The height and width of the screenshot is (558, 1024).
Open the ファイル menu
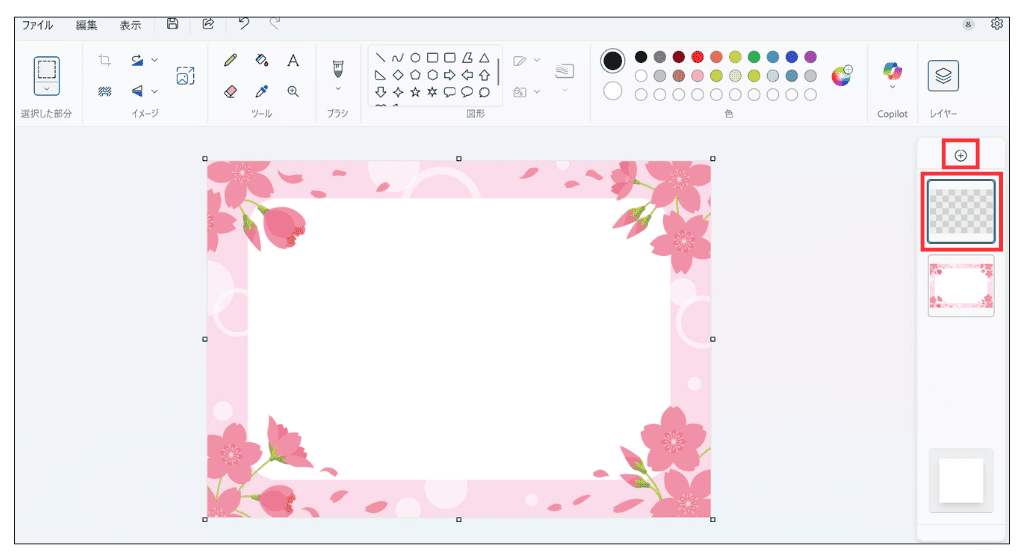pyautogui.click(x=38, y=25)
